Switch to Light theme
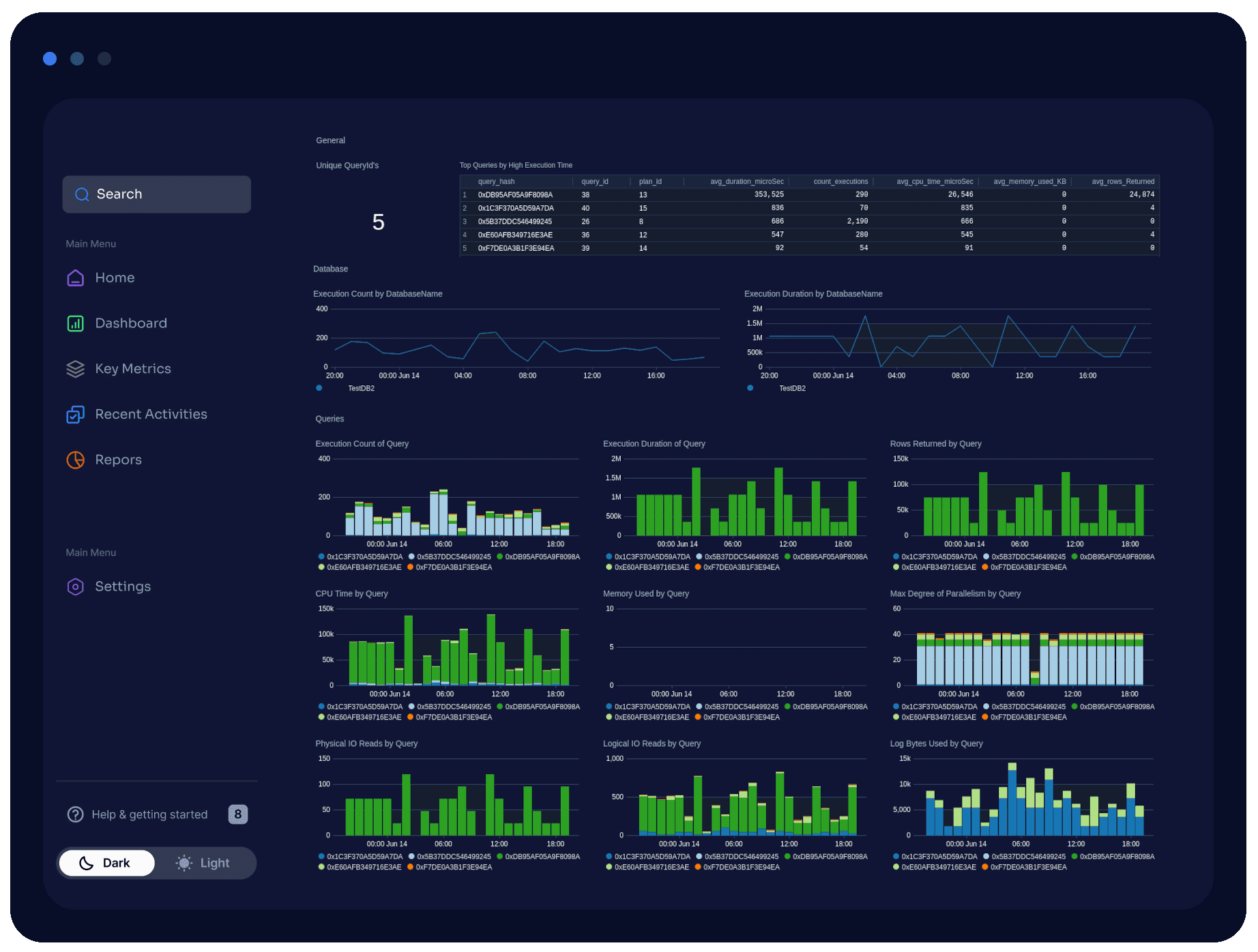The height and width of the screenshot is (952, 1258). tap(203, 863)
